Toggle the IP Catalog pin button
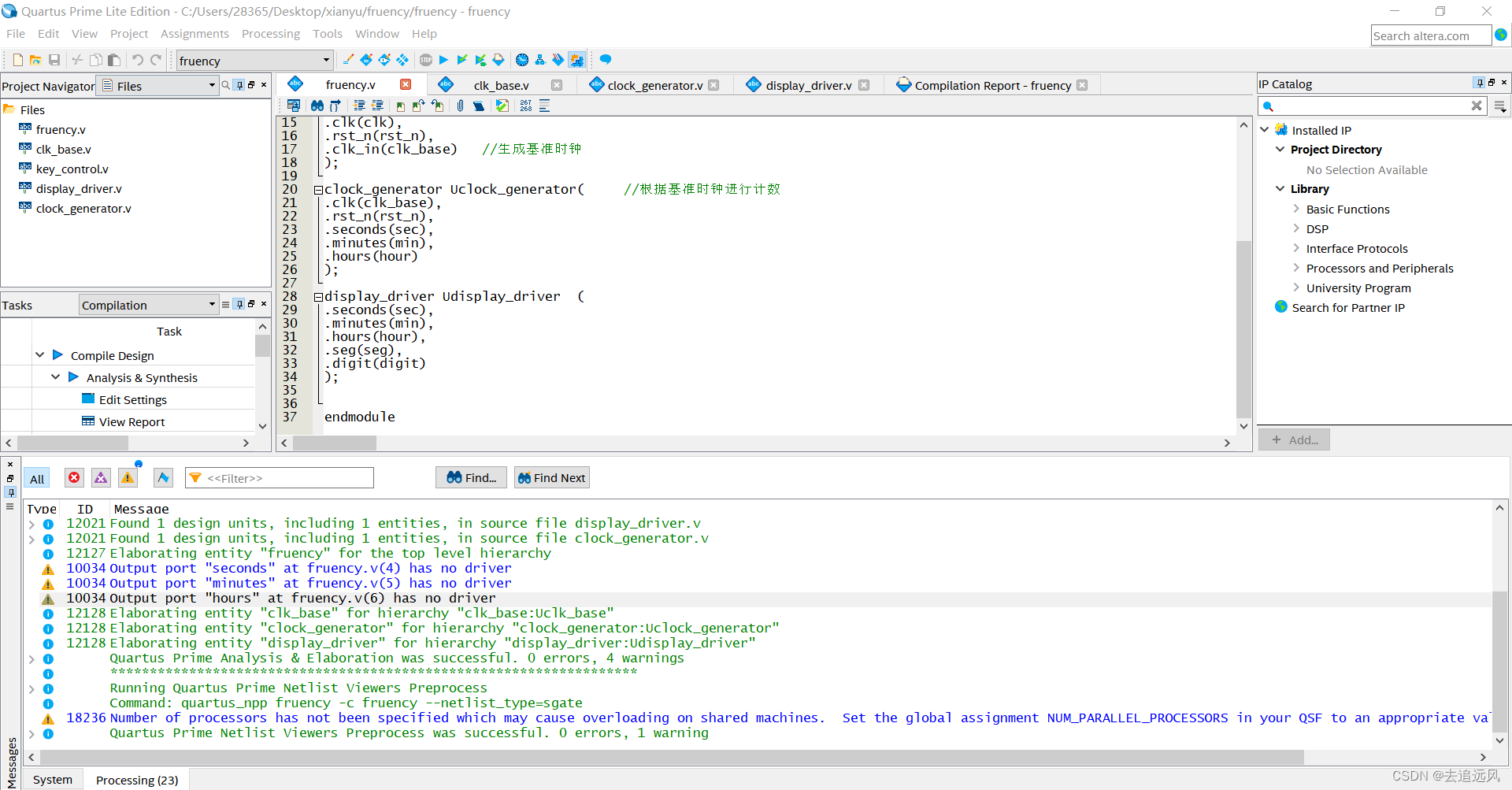This screenshot has width=1512, height=790. click(x=1480, y=83)
